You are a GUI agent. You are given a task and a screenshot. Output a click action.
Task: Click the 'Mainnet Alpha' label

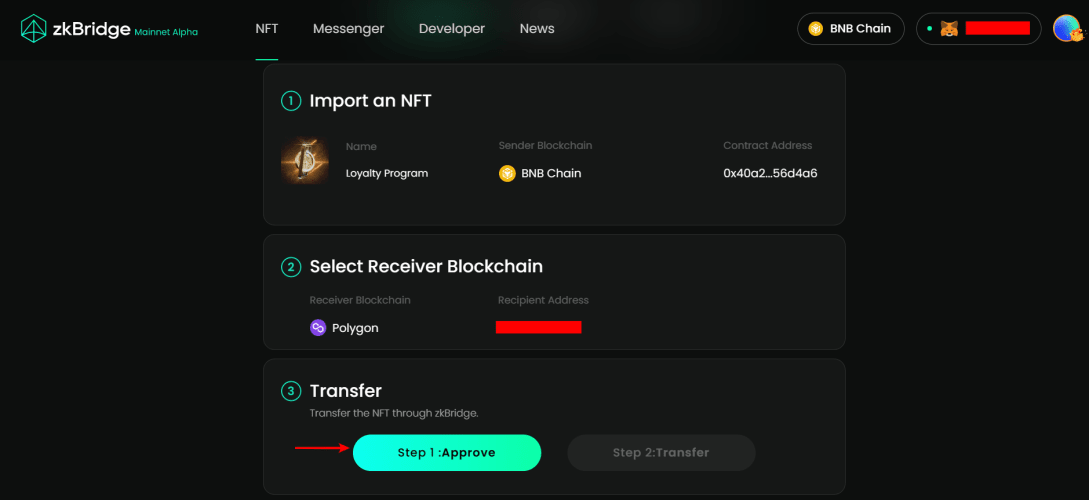pos(166,32)
